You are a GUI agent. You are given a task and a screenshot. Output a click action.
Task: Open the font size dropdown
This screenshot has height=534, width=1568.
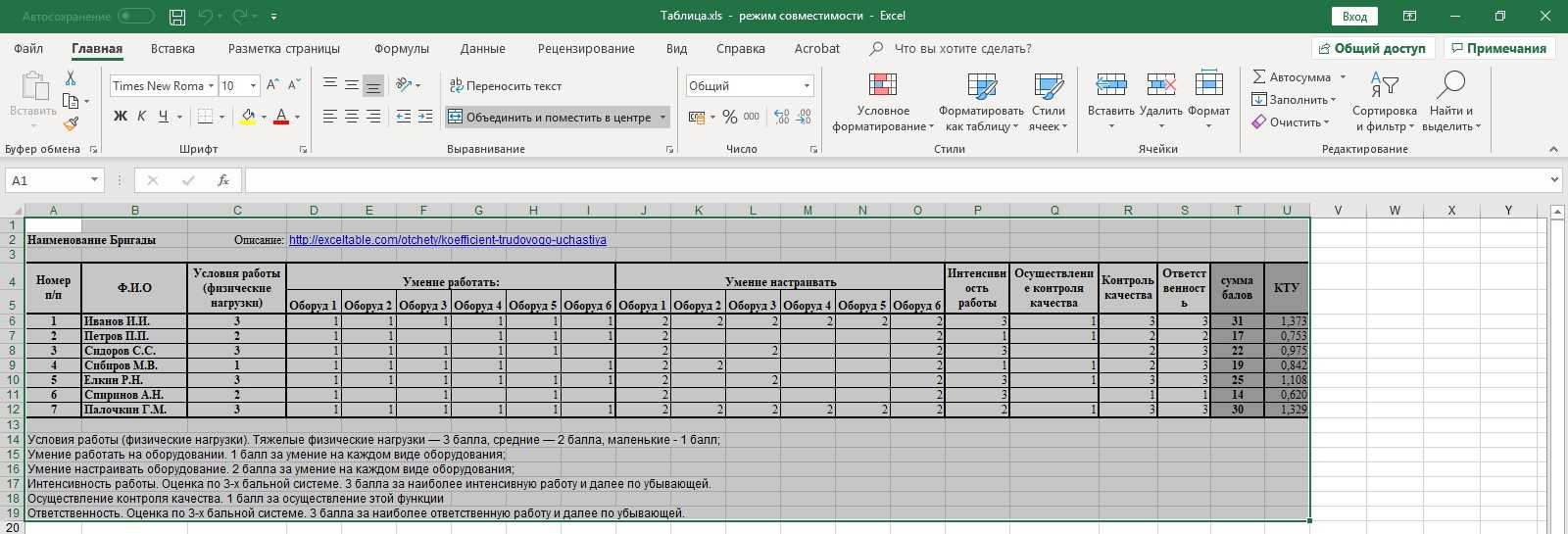tap(253, 86)
